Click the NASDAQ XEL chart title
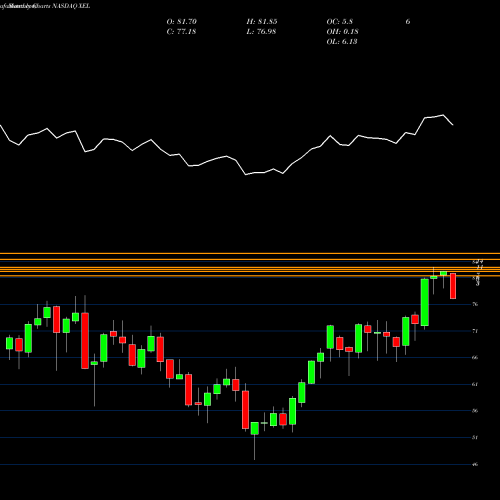The image size is (500, 500). pyautogui.click(x=71, y=6)
